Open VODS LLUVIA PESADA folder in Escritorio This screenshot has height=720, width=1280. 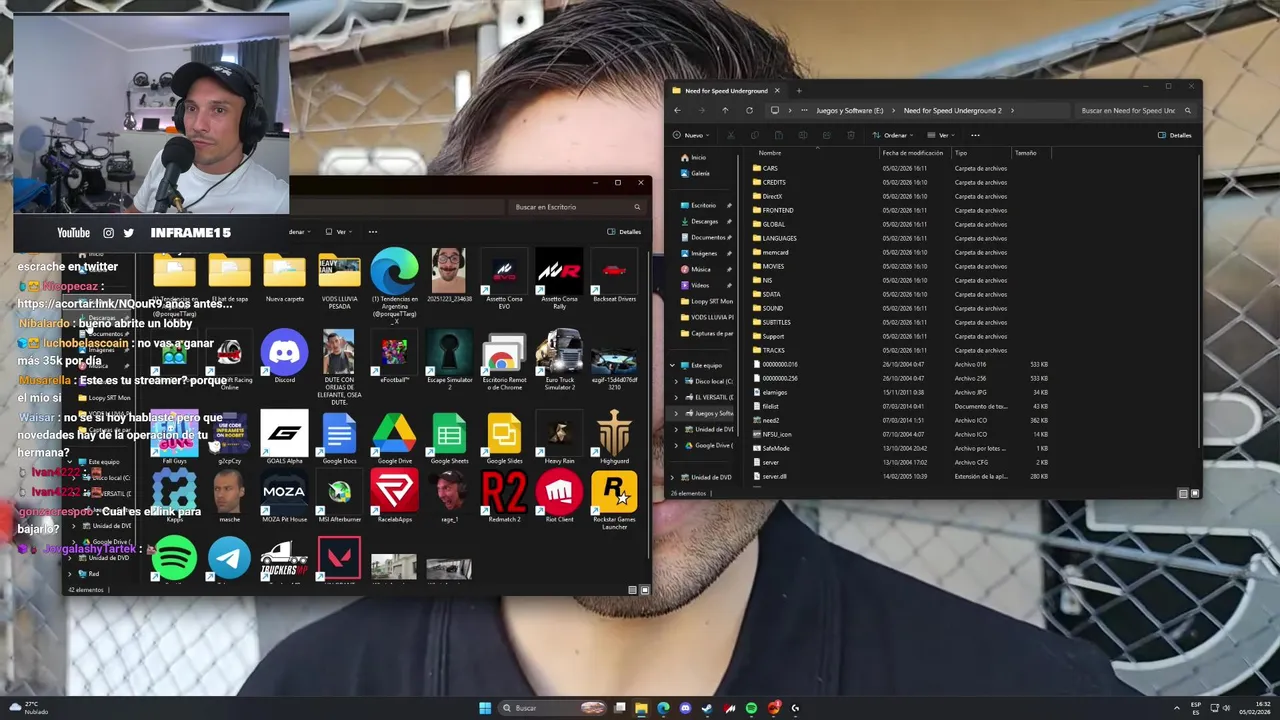339,281
